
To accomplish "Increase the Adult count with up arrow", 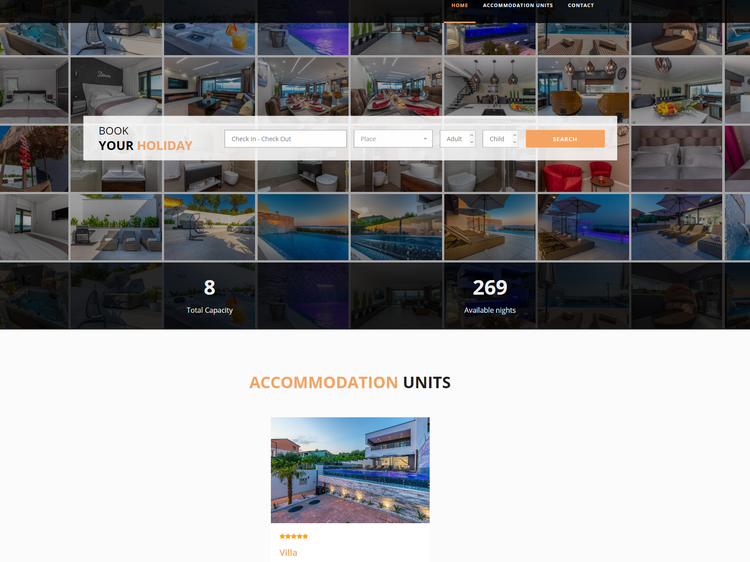I will tap(472, 135).
